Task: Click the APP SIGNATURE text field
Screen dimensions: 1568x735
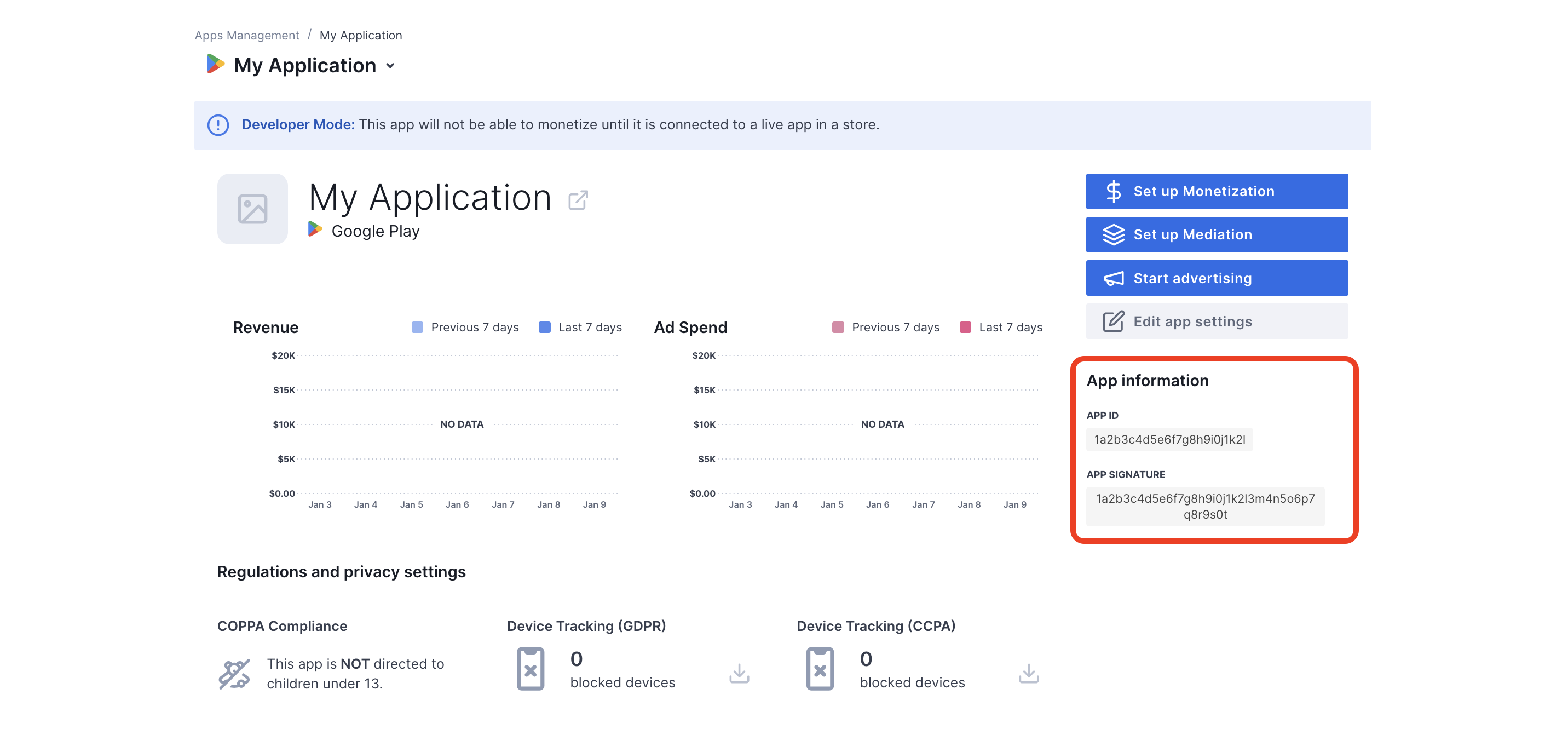Action: coord(1205,506)
